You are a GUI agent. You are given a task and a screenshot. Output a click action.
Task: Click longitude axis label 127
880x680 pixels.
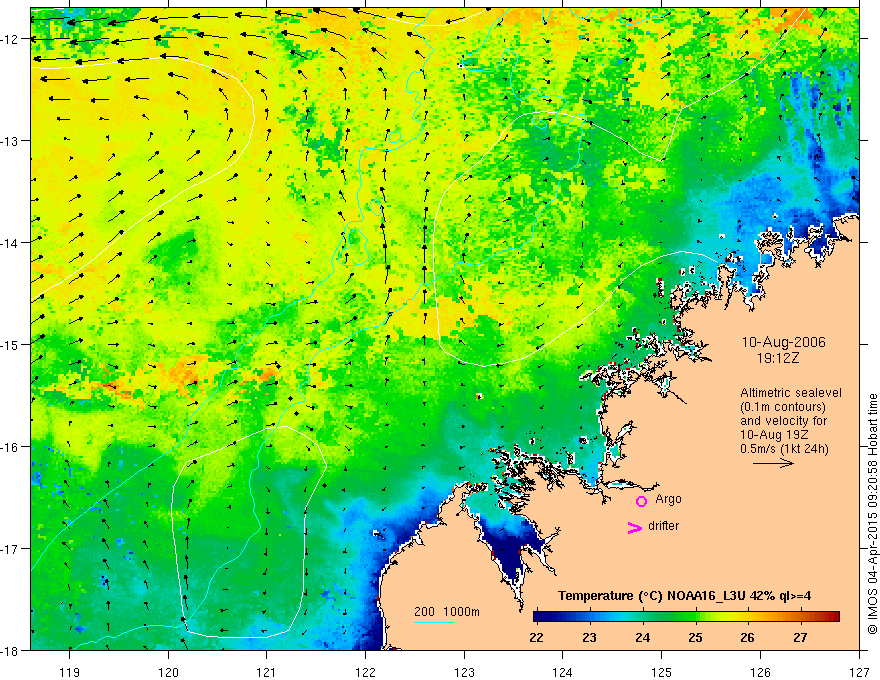coord(859,672)
